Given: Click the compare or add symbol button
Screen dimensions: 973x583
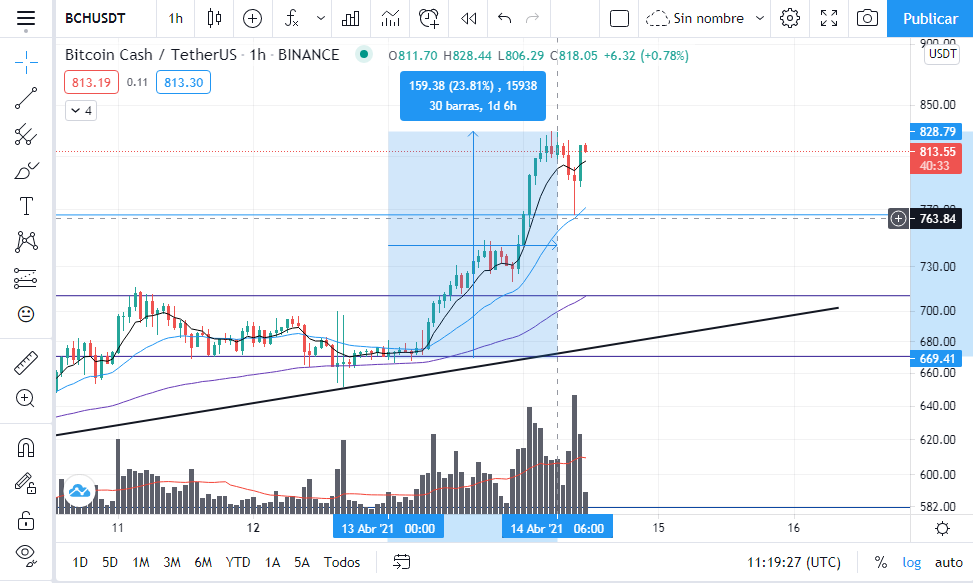Looking at the screenshot, I should [252, 19].
